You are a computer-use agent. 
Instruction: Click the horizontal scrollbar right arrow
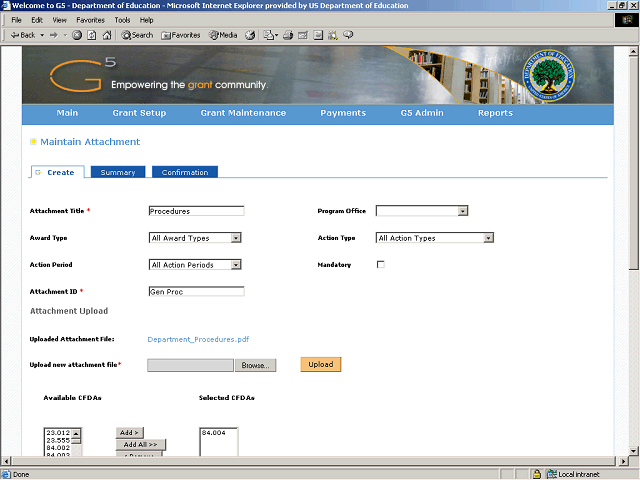[623, 461]
